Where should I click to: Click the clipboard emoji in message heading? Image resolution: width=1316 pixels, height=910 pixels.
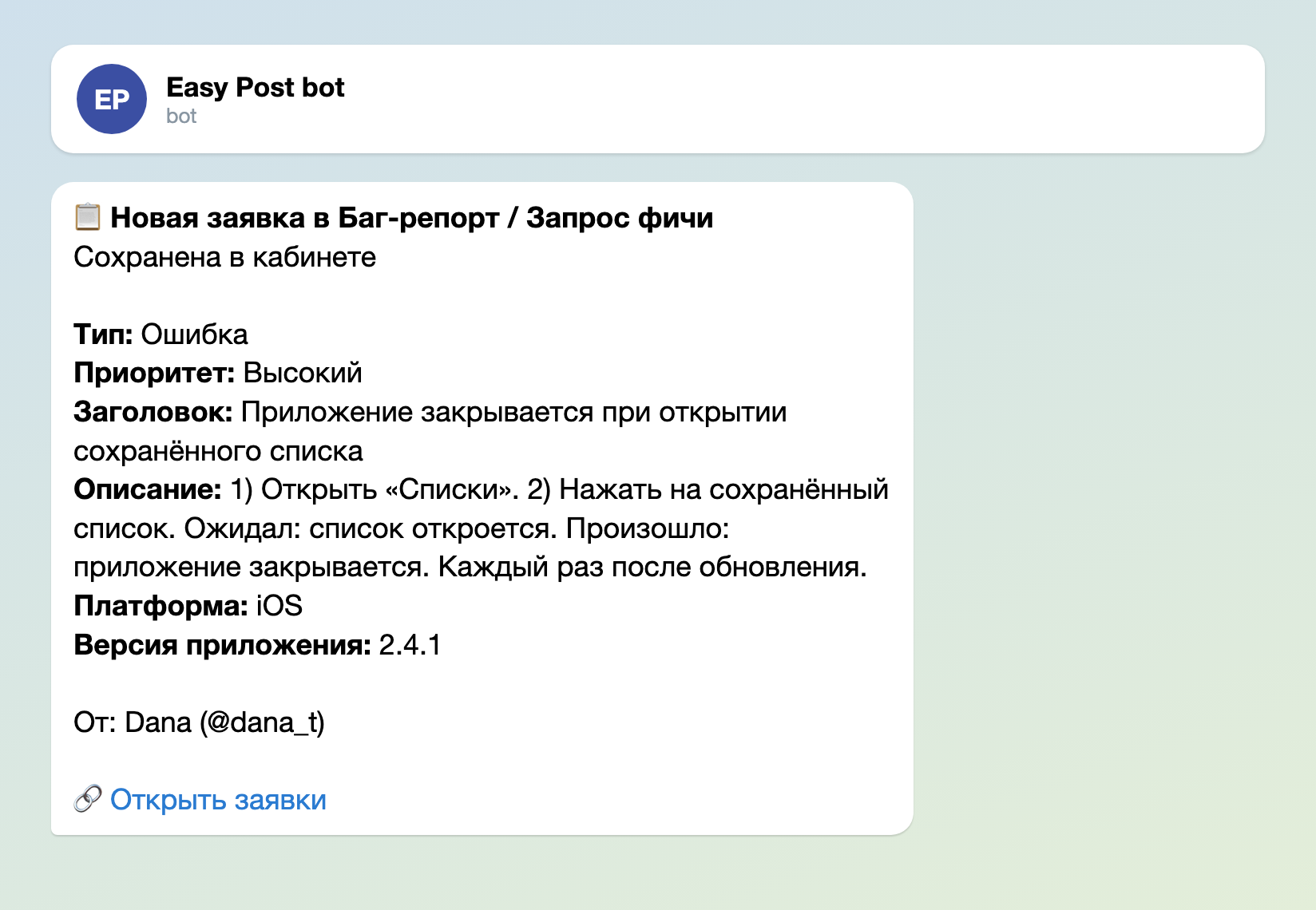click(x=88, y=217)
